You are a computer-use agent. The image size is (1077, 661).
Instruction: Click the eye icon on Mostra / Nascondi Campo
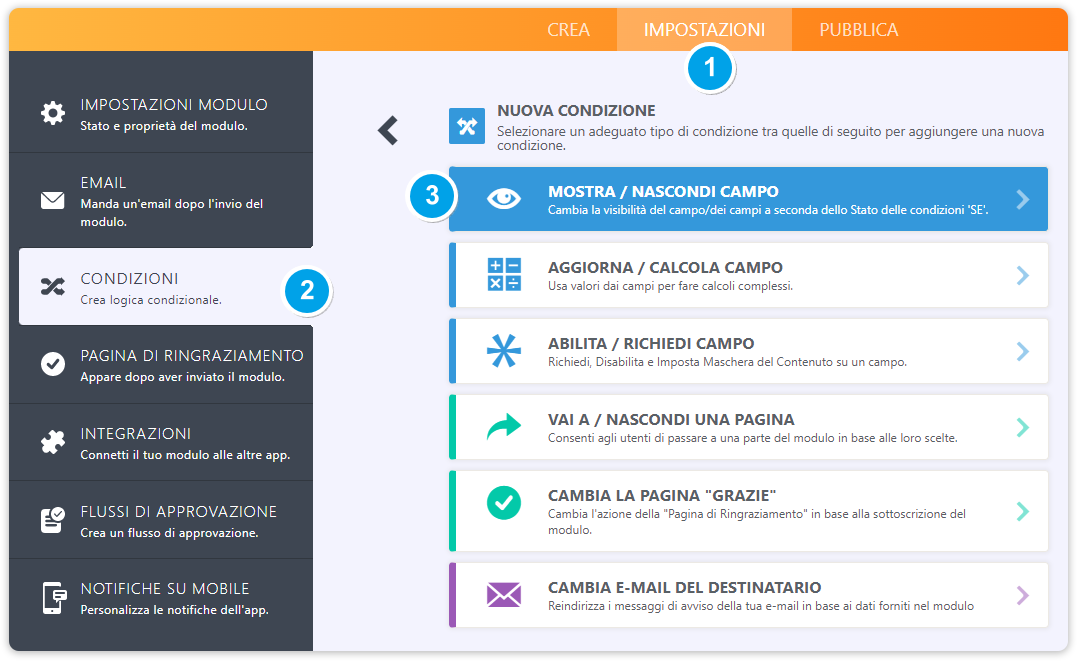click(503, 199)
